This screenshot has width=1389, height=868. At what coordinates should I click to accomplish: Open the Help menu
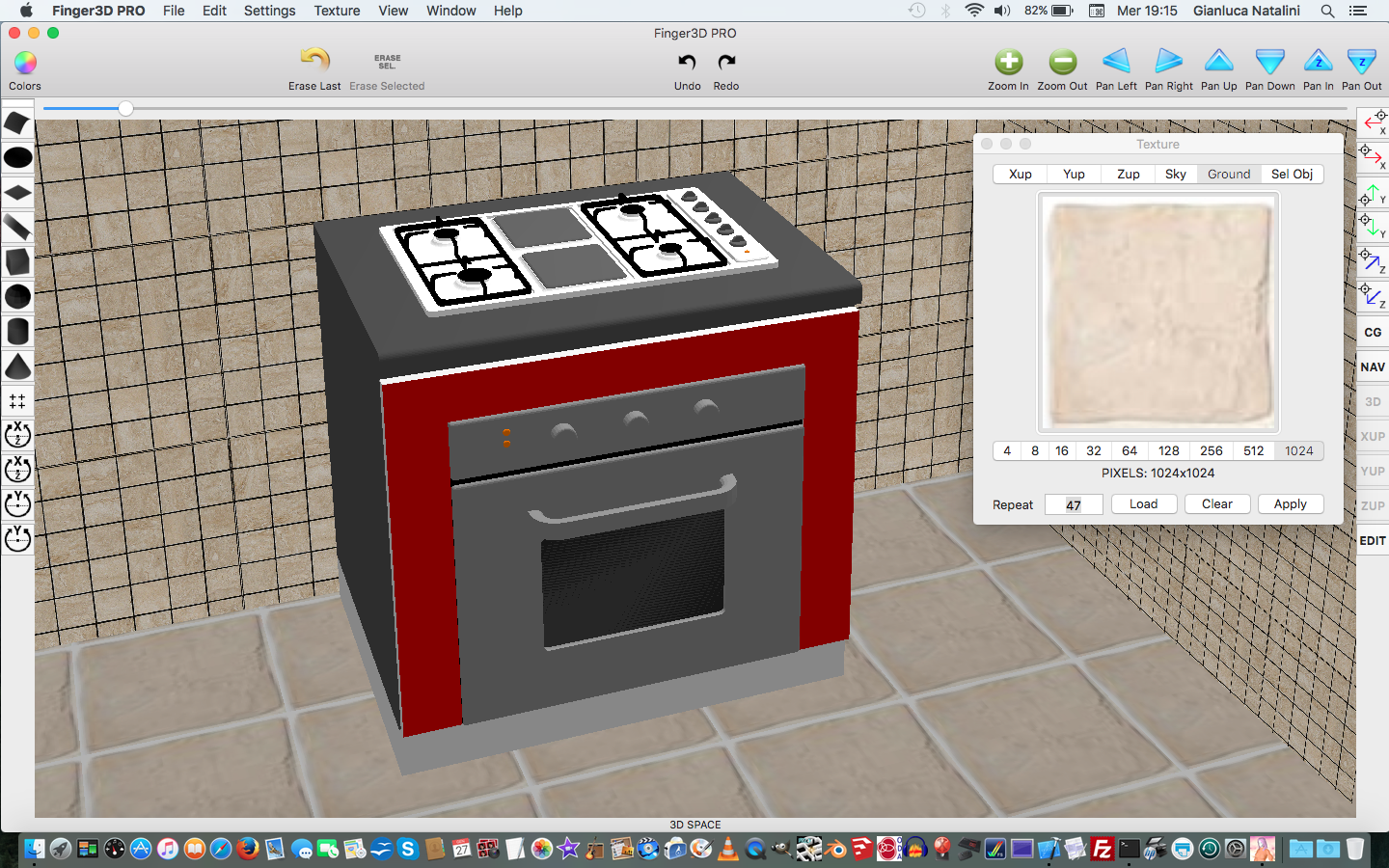pos(507,11)
